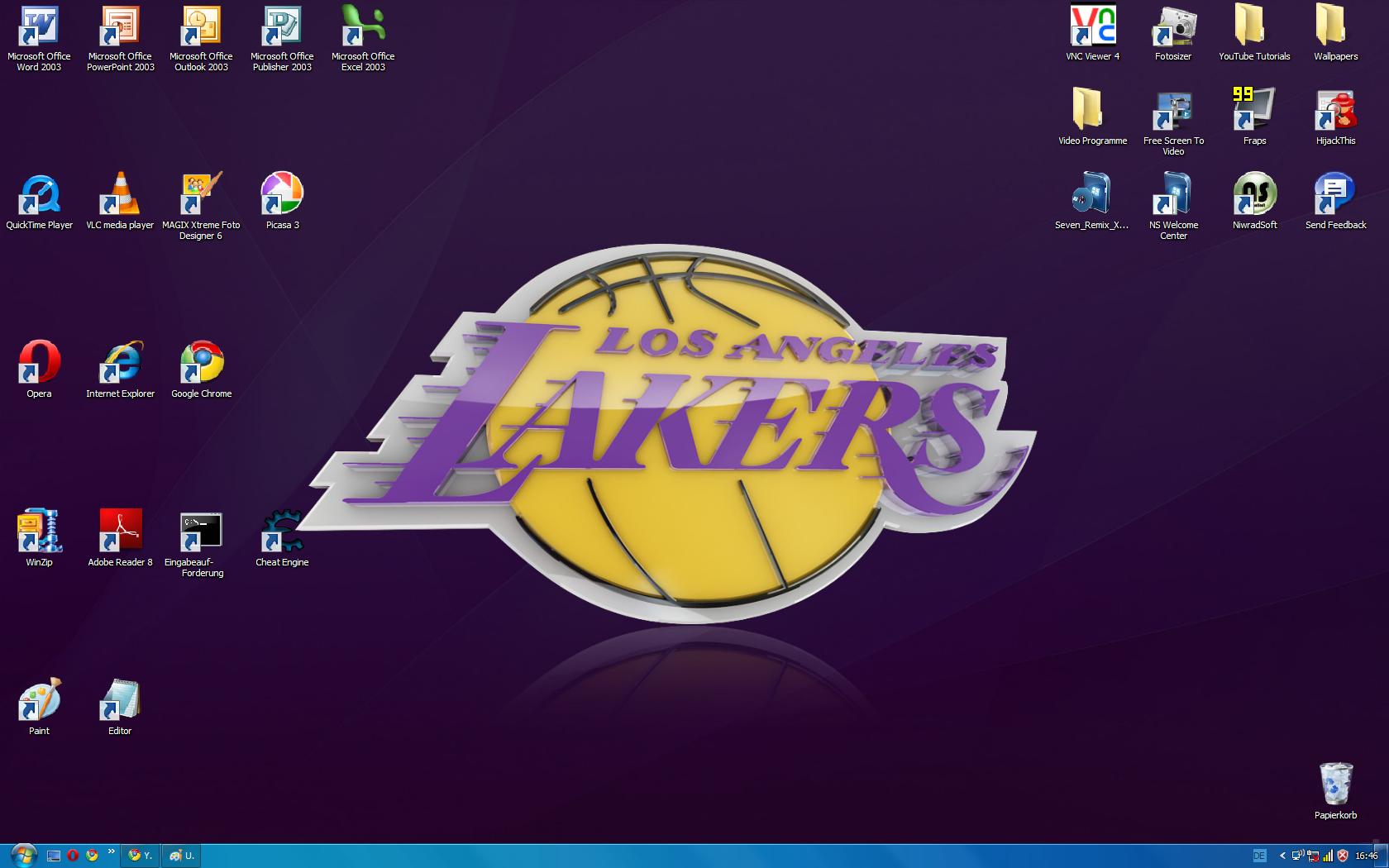Select the Adobe Reader 8 icon
Screen dimensions: 1389x868
(x=121, y=538)
